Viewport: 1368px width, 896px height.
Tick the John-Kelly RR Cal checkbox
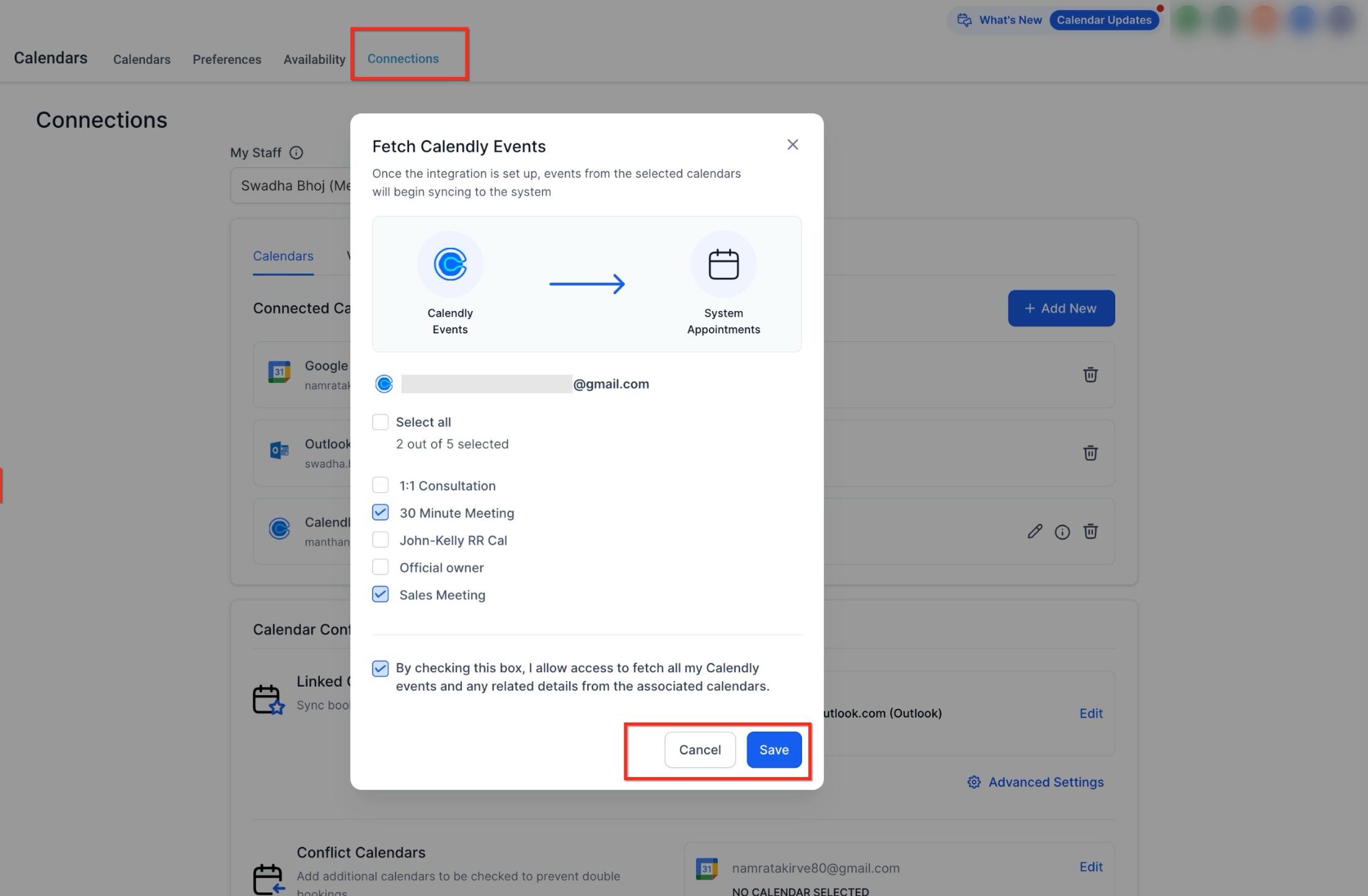pyautogui.click(x=380, y=540)
